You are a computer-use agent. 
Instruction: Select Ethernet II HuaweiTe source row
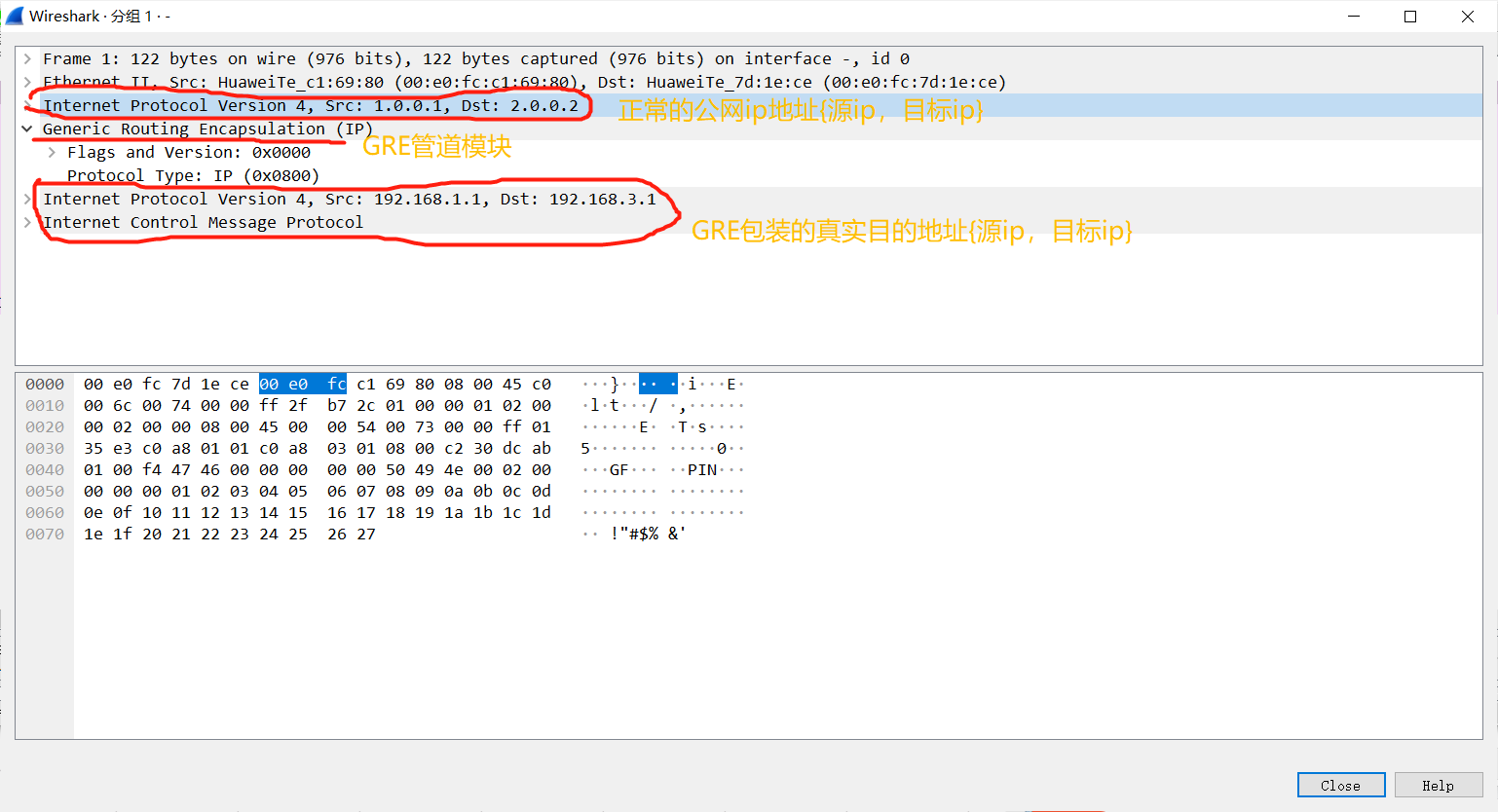click(749, 82)
